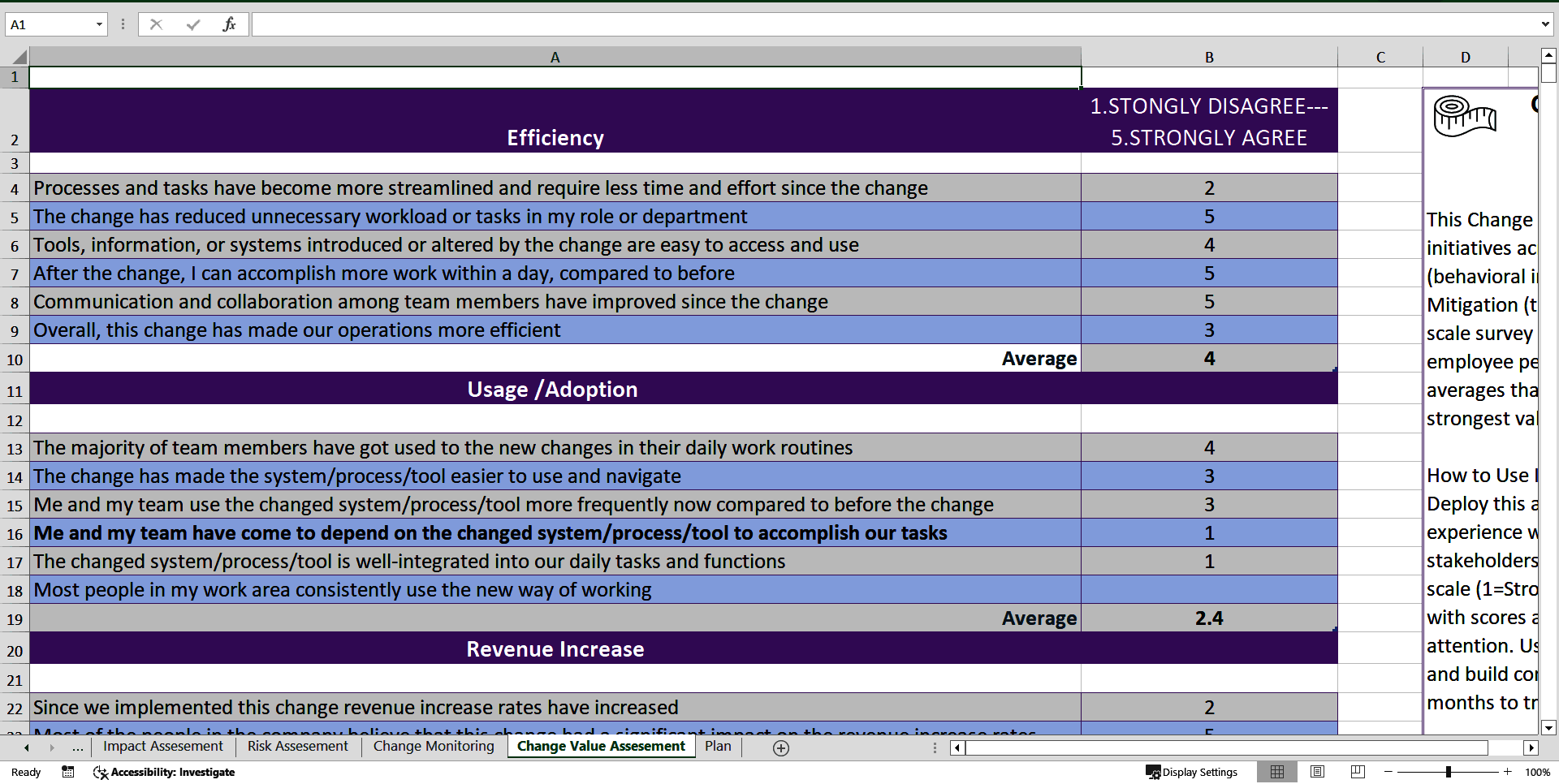Select the score cell for 'The majority of team members'
Screen dimensions: 1559x784
click(1209, 448)
